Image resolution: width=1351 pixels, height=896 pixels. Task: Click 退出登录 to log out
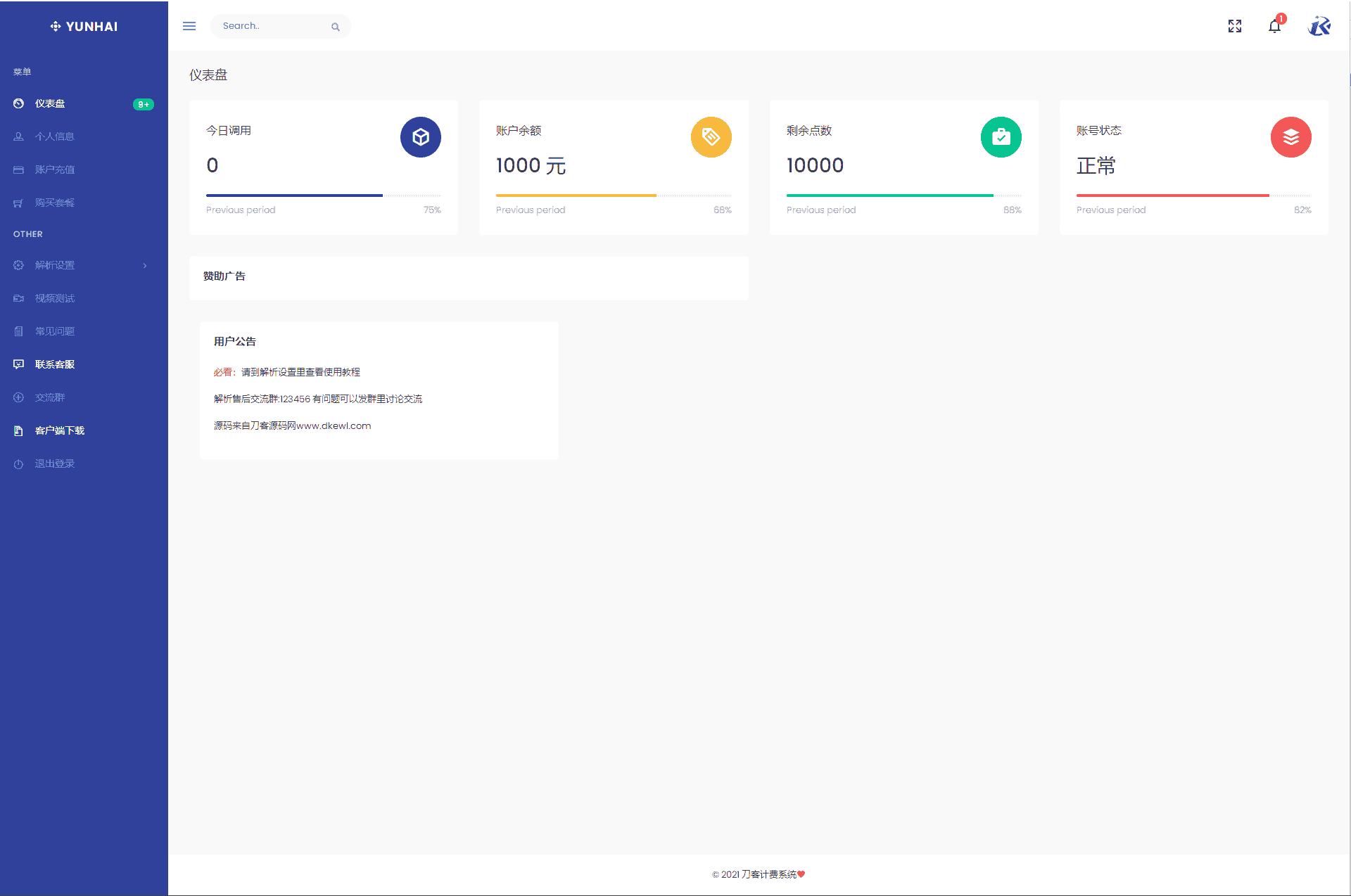54,463
